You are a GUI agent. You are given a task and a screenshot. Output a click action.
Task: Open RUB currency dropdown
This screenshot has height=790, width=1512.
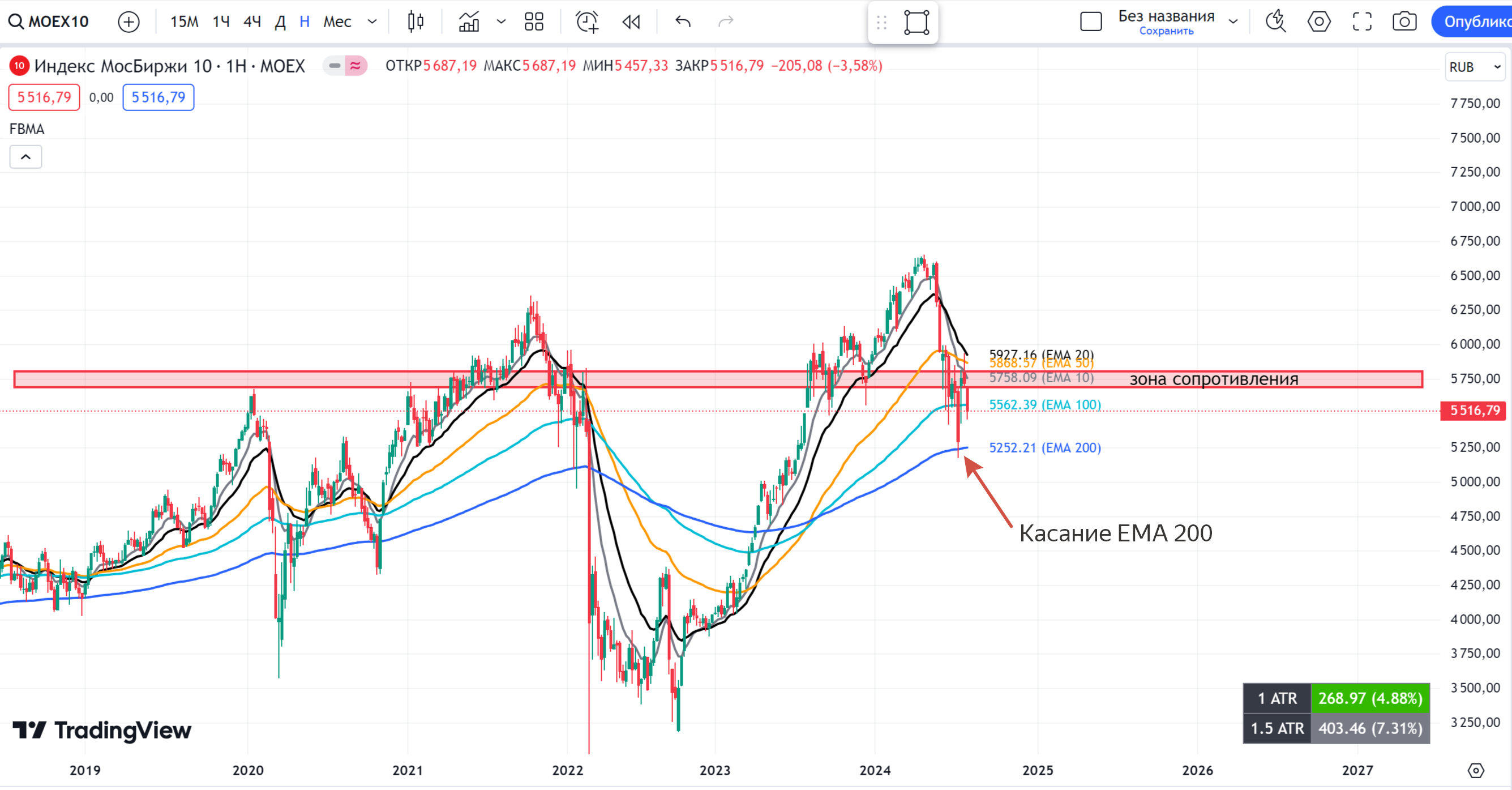[1474, 67]
